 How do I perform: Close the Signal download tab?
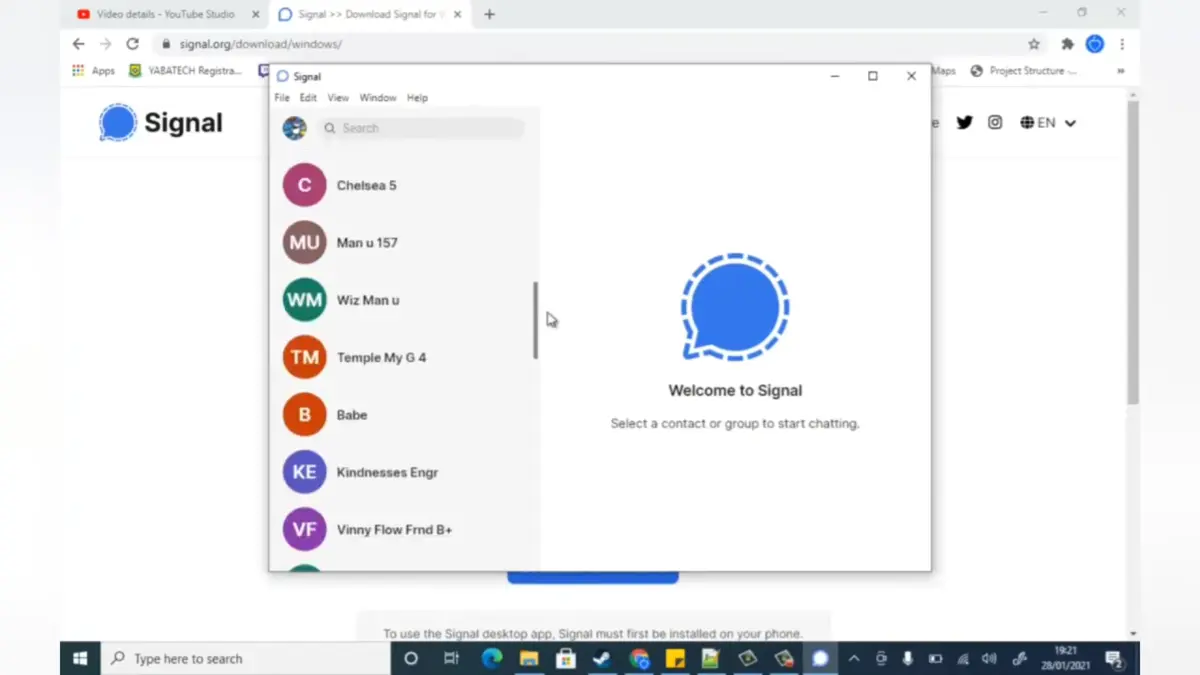coord(457,15)
